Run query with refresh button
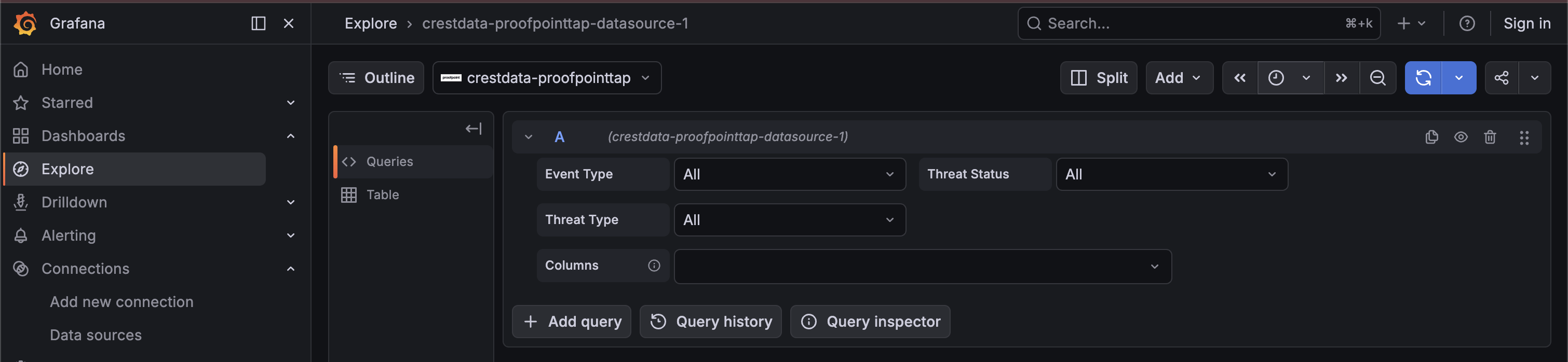The width and height of the screenshot is (1568, 362). 1423,78
